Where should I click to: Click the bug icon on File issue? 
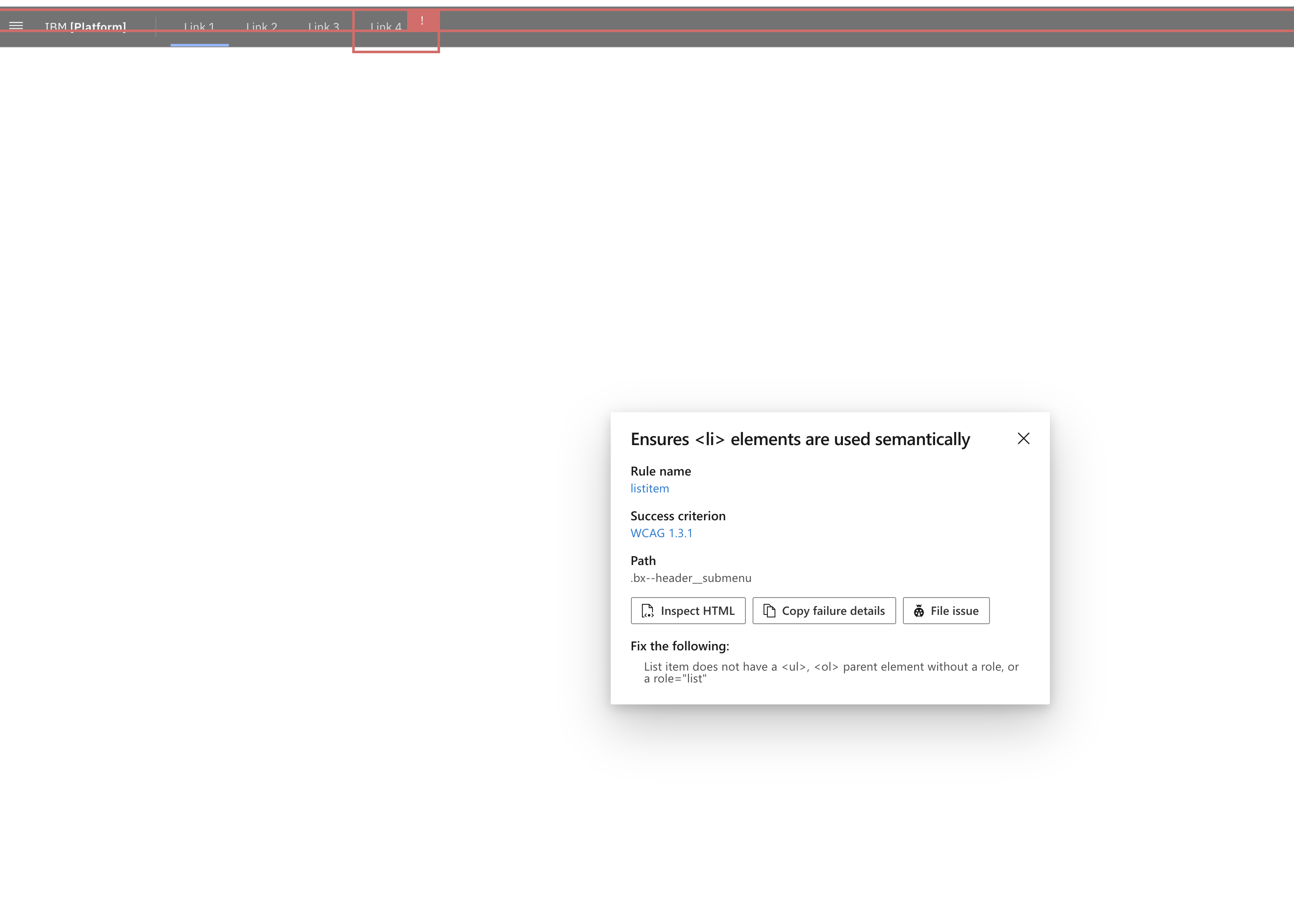click(919, 611)
